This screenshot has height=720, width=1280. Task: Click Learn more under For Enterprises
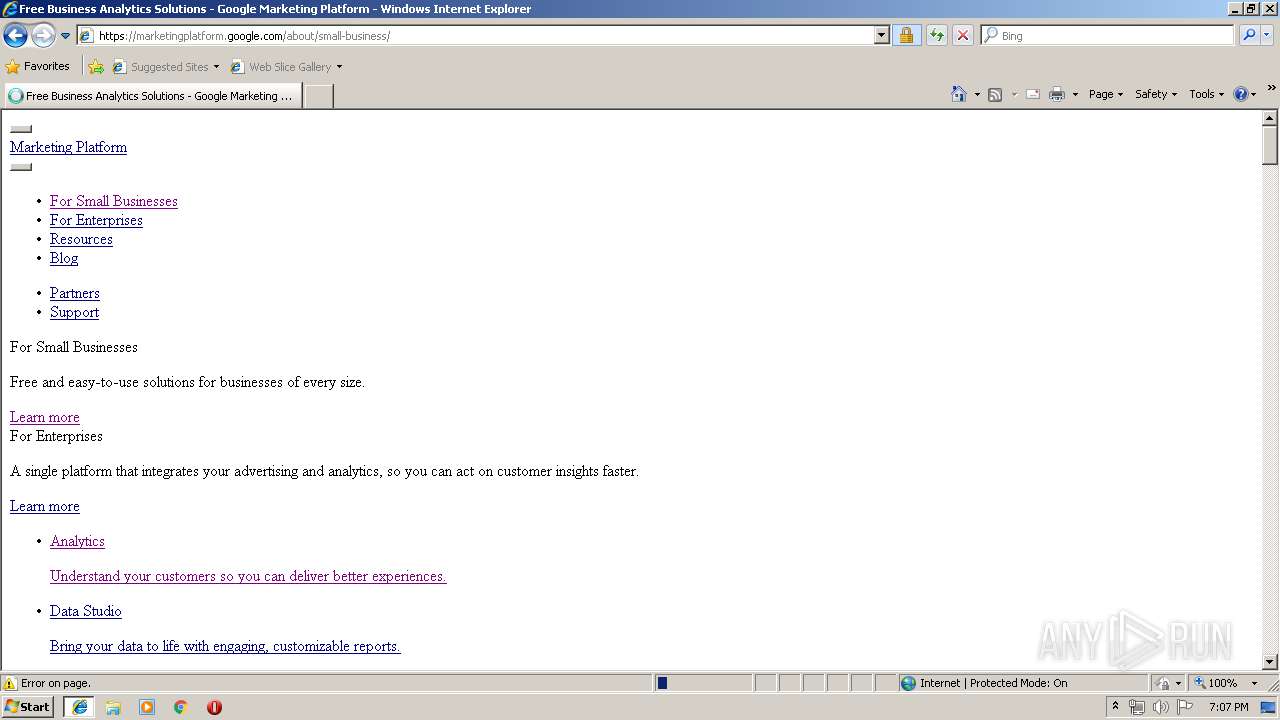44,506
